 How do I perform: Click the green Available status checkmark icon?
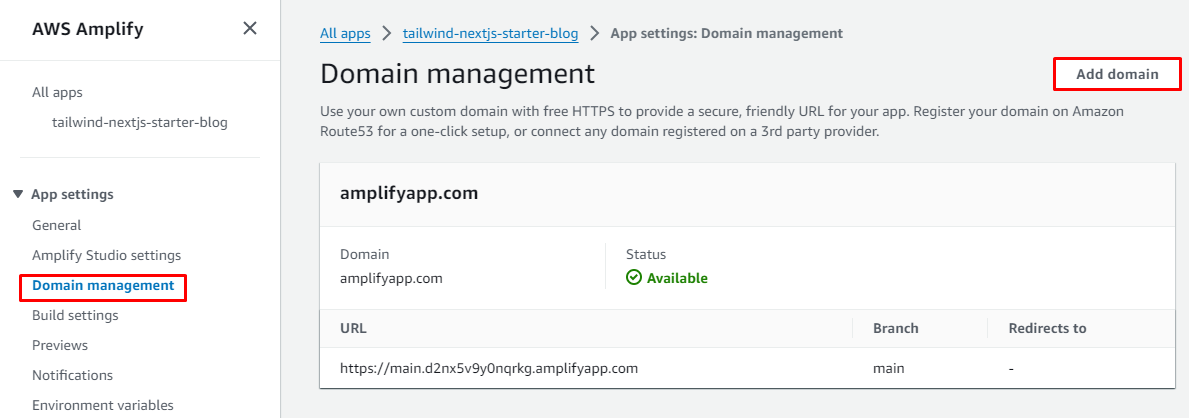(x=634, y=278)
